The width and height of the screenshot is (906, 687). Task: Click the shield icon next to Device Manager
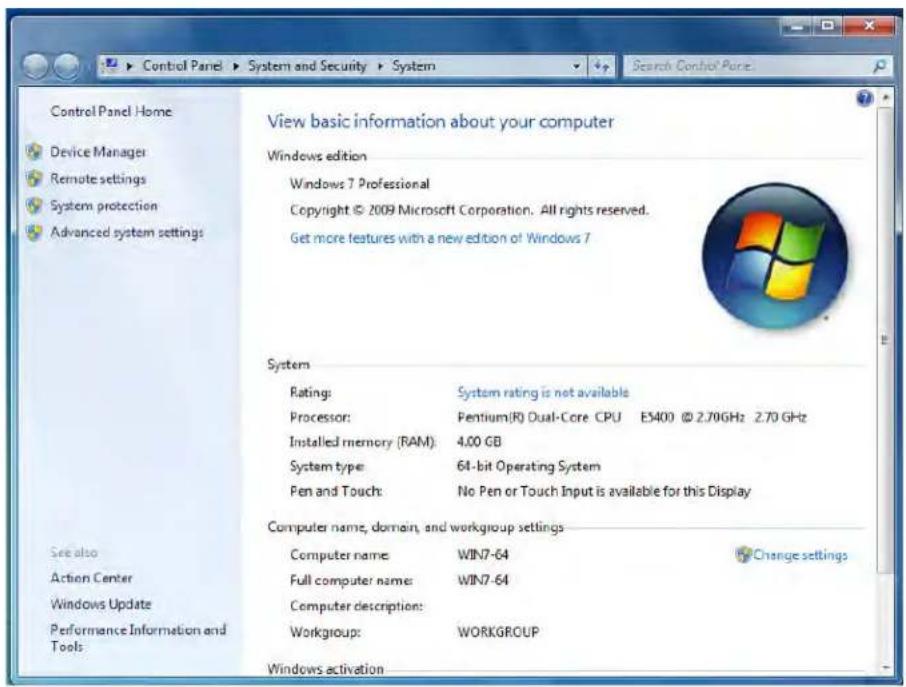tap(35, 152)
